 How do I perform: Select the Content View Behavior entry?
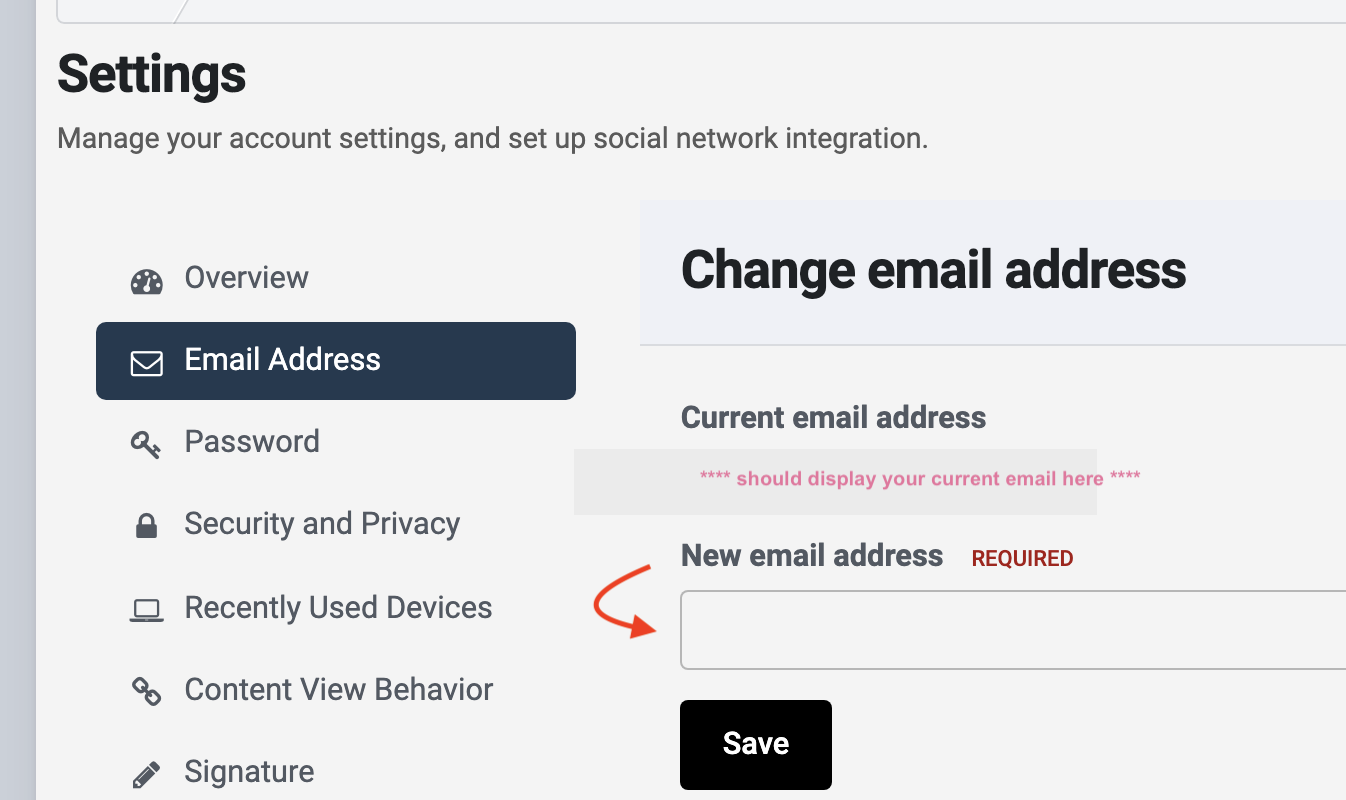tap(338, 689)
